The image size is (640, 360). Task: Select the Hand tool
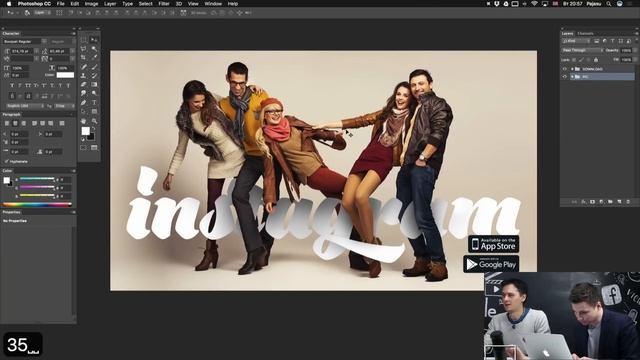tap(83, 121)
